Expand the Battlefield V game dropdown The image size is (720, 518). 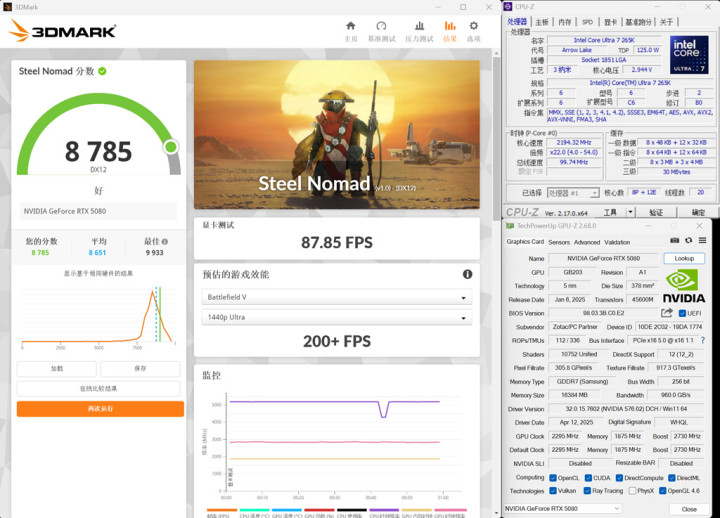tap(336, 298)
